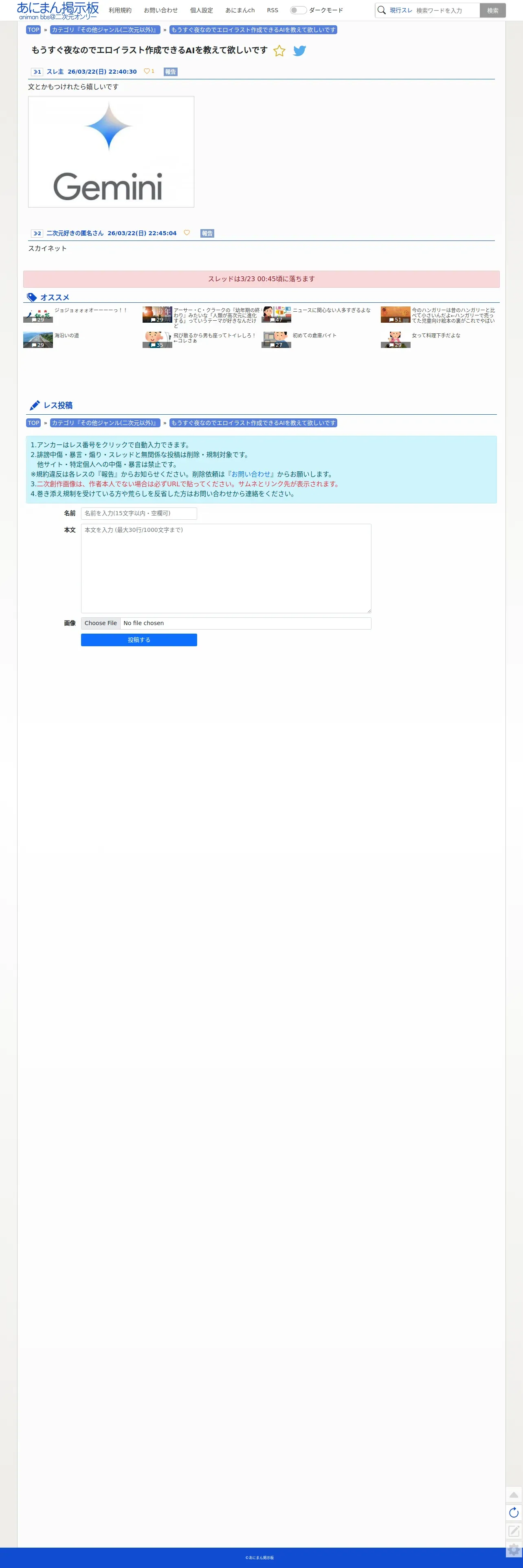Viewport: 523px width, 1568px height.
Task: Click the search magnifier icon
Action: [382, 10]
